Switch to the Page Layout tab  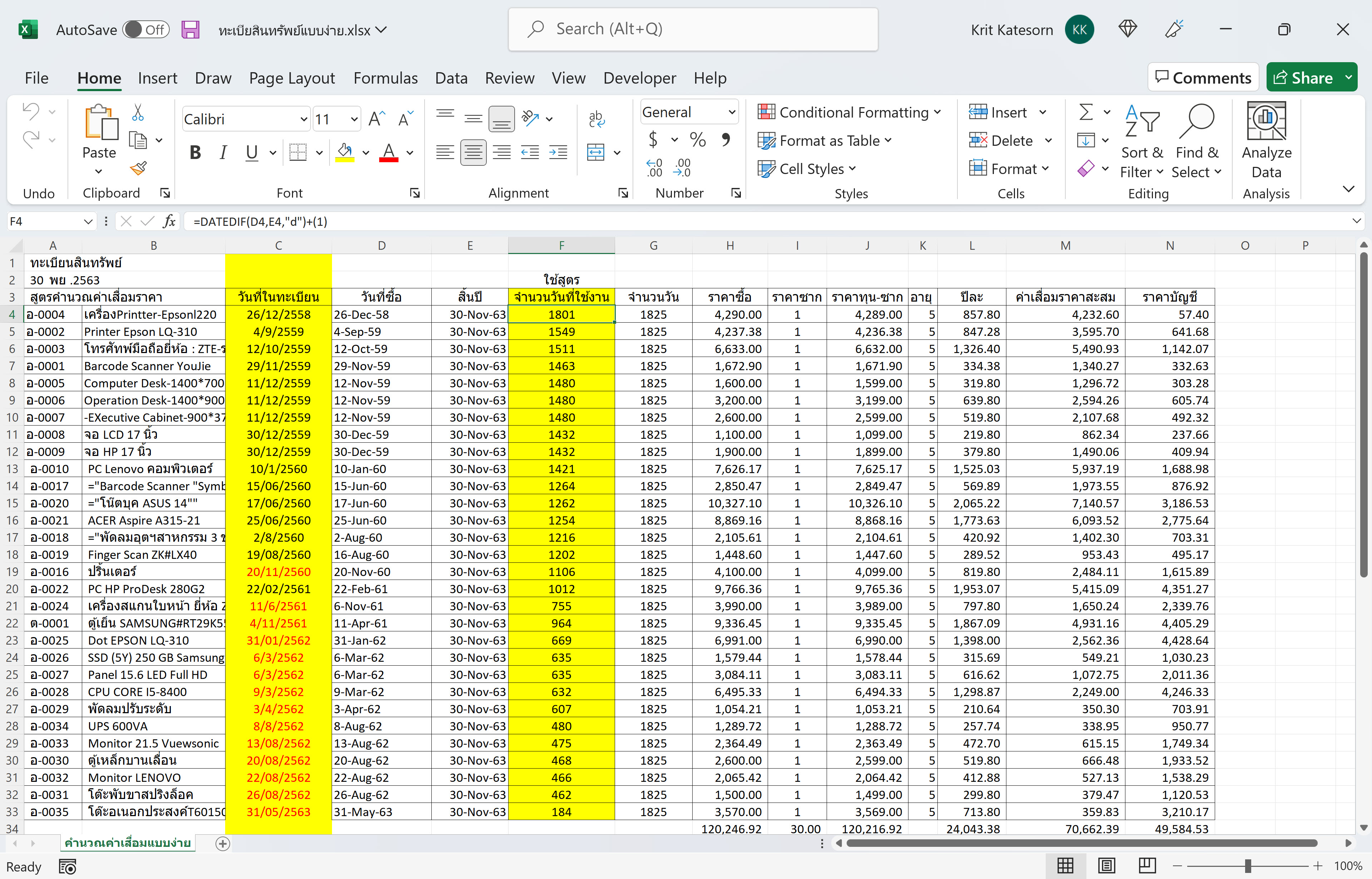pyautogui.click(x=292, y=78)
